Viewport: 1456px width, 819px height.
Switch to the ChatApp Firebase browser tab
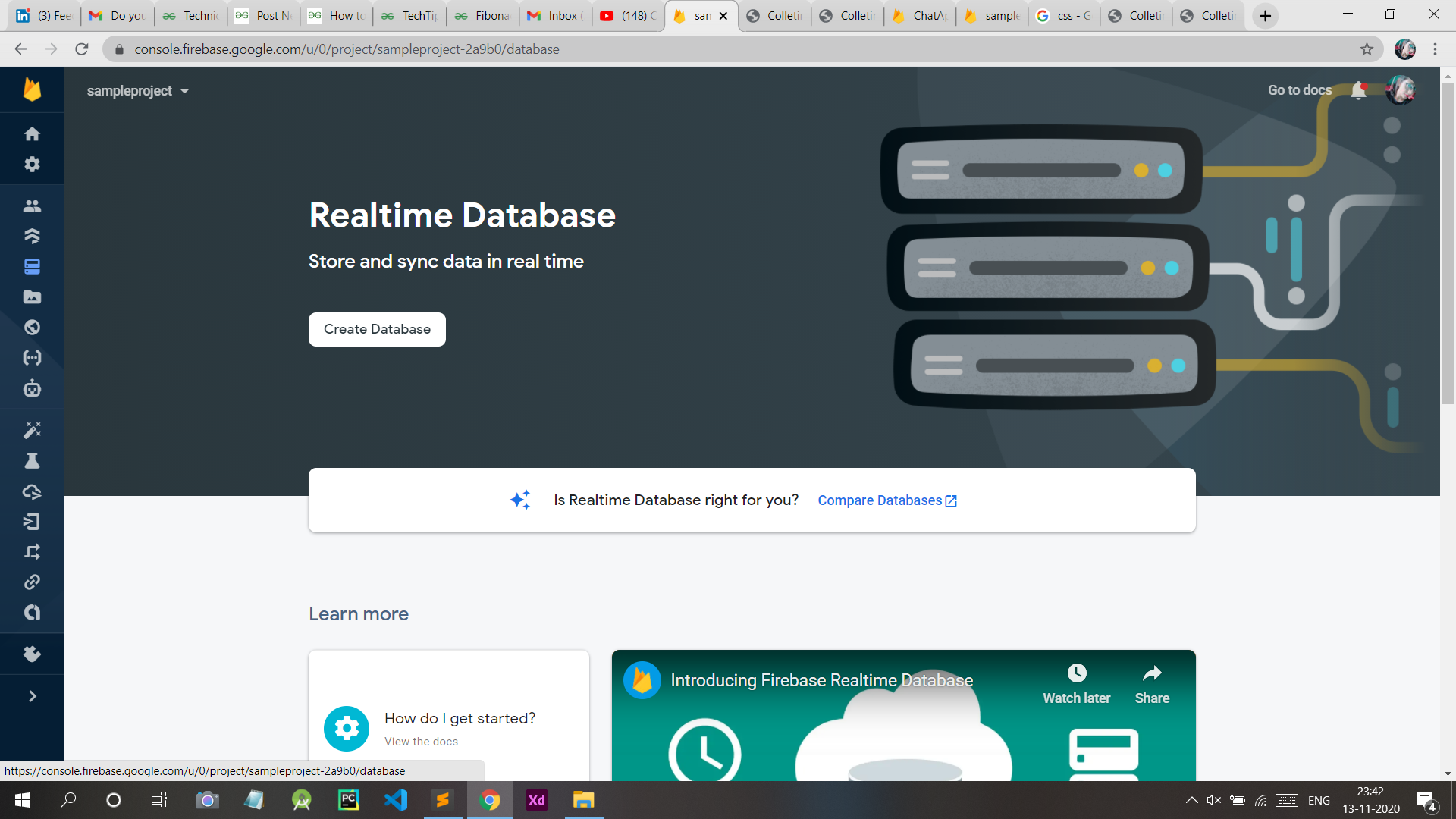(920, 16)
